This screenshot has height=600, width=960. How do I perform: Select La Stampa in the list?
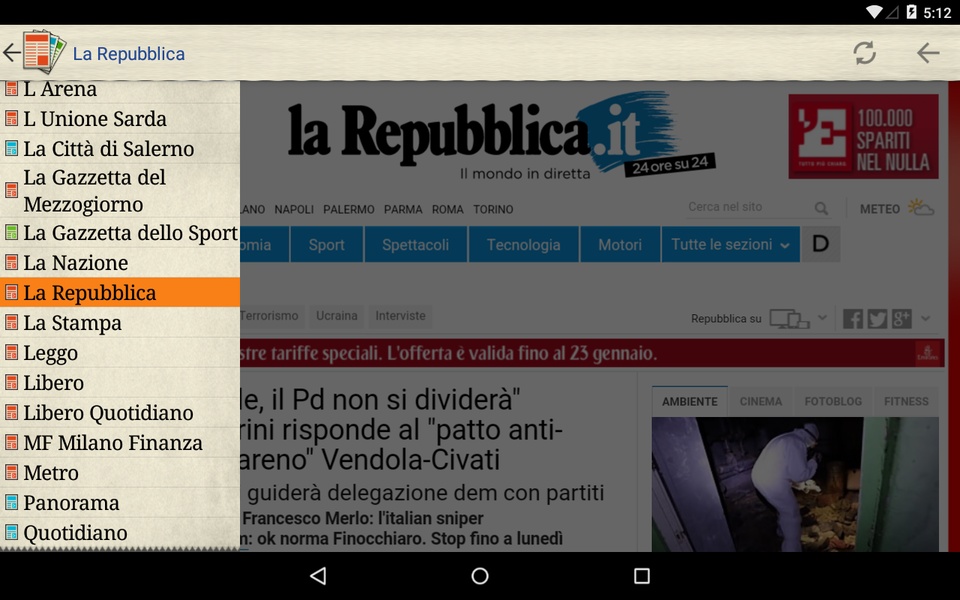120,323
